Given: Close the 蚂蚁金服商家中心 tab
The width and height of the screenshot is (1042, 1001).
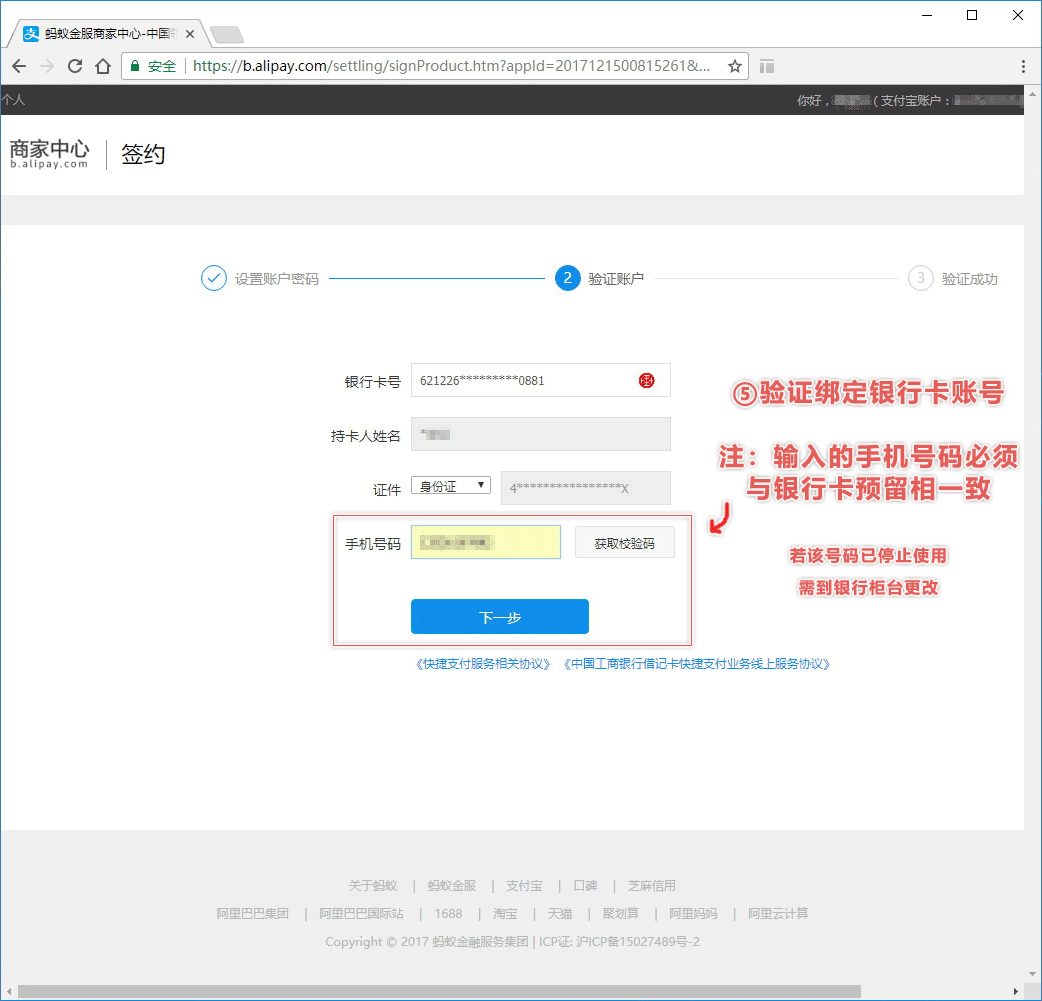Looking at the screenshot, I should 190,33.
